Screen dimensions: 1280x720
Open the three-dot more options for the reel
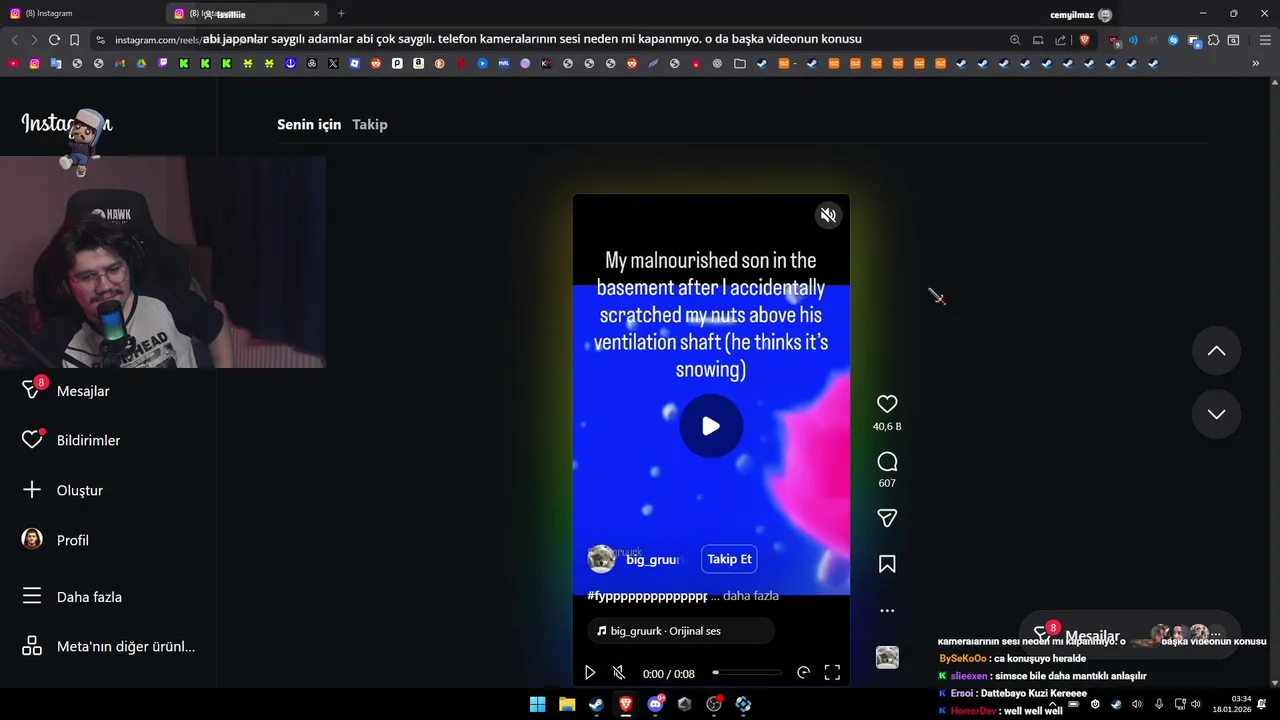click(x=887, y=610)
